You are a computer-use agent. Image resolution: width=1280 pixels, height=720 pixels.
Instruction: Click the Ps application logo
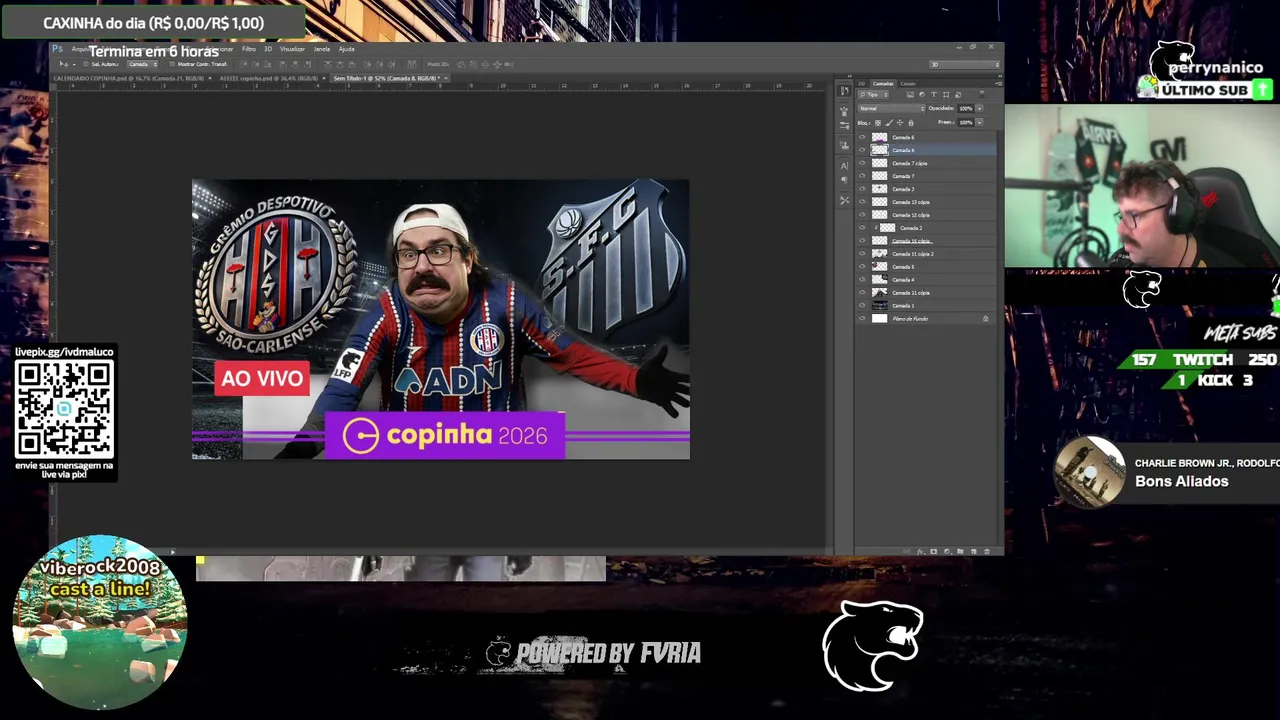click(x=57, y=48)
